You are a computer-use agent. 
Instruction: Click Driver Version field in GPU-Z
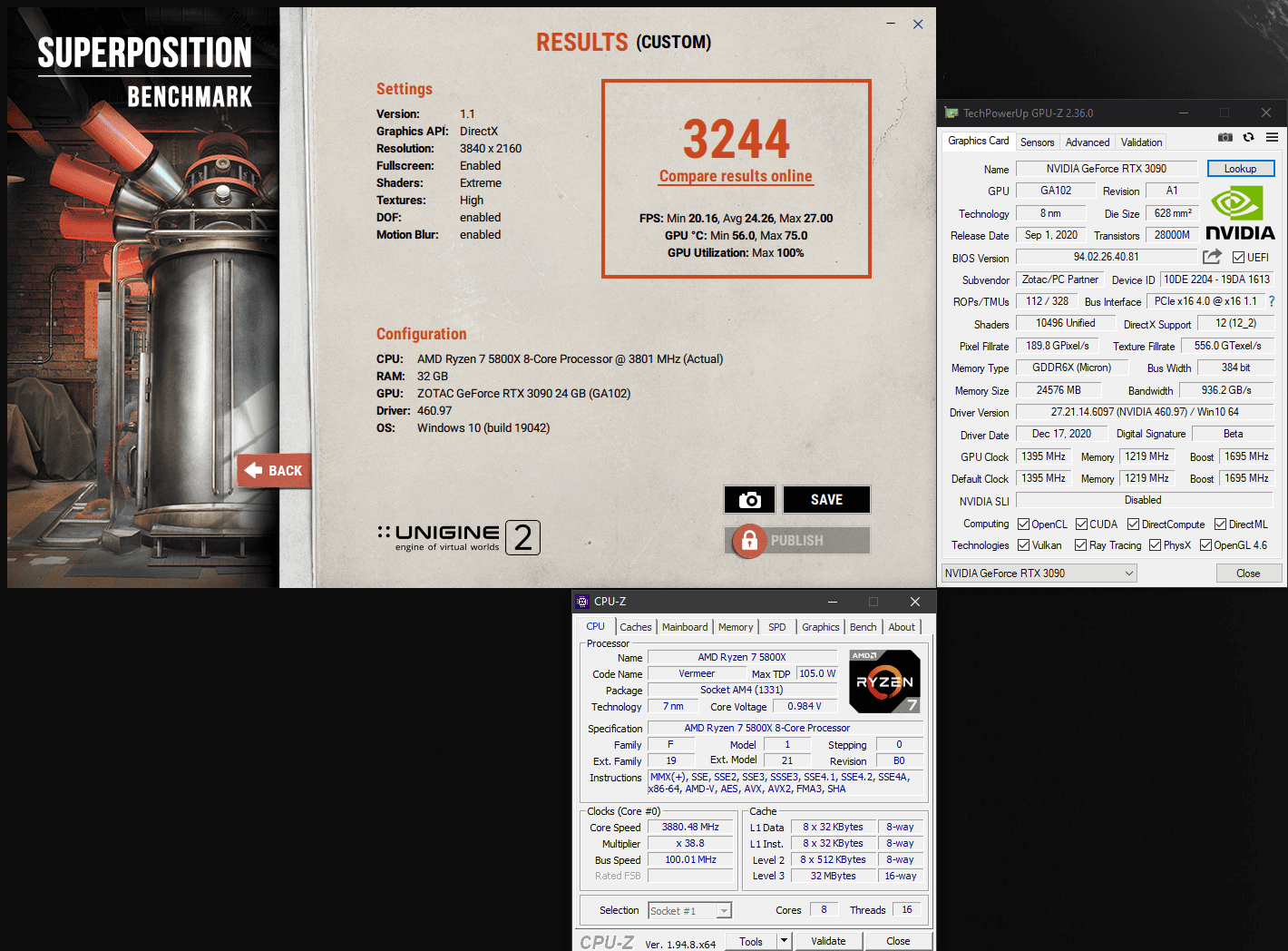click(1144, 412)
